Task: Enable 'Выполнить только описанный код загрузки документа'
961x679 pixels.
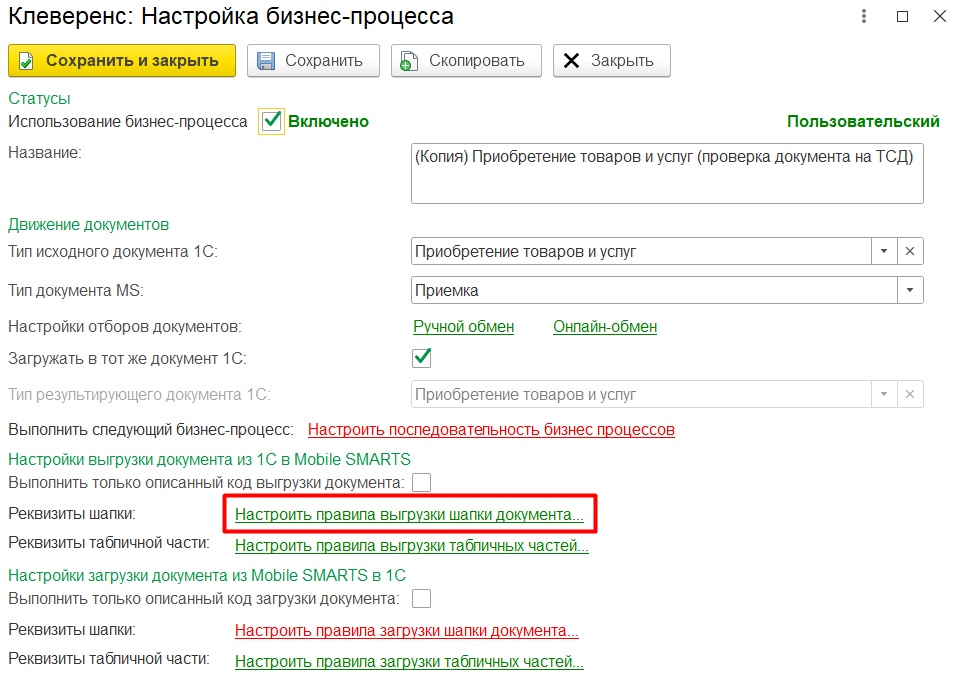Action: (422, 598)
